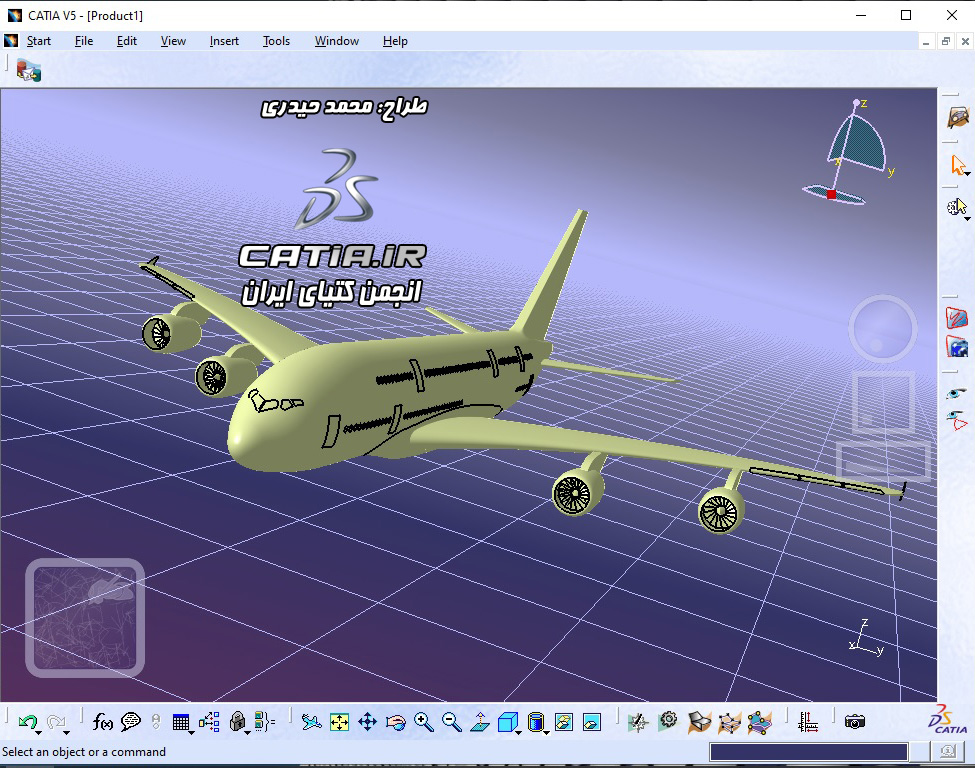Open the Design Table grid icon
Viewport: 975px width, 768px height.
(x=181, y=722)
